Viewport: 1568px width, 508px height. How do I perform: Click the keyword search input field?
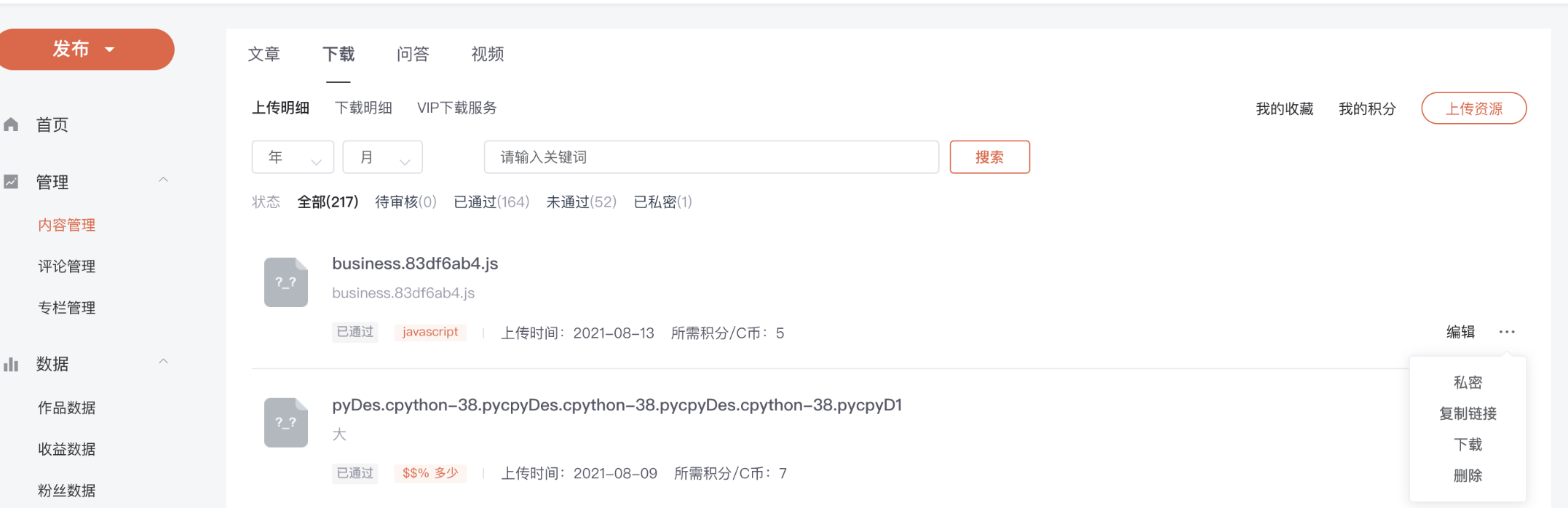click(710, 157)
